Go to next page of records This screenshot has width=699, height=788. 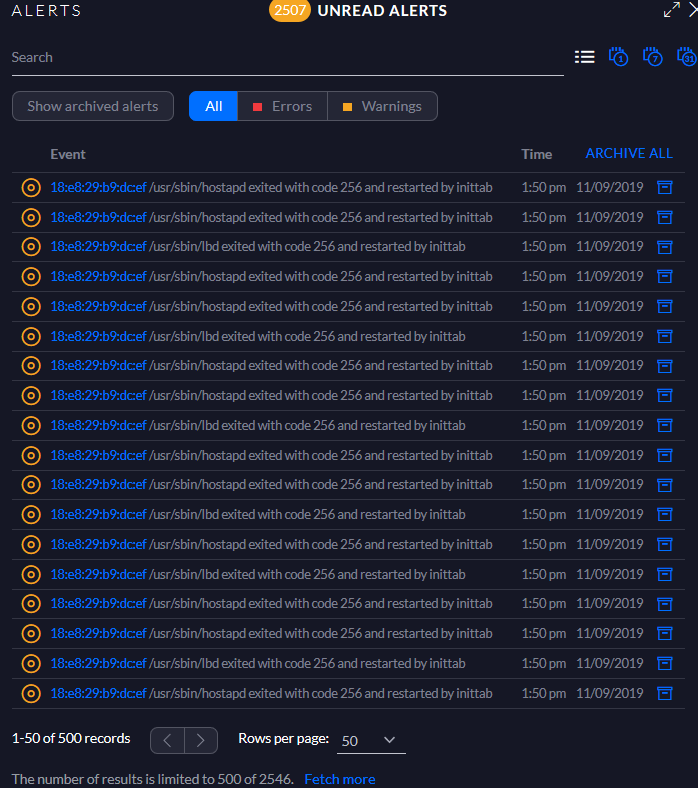201,740
